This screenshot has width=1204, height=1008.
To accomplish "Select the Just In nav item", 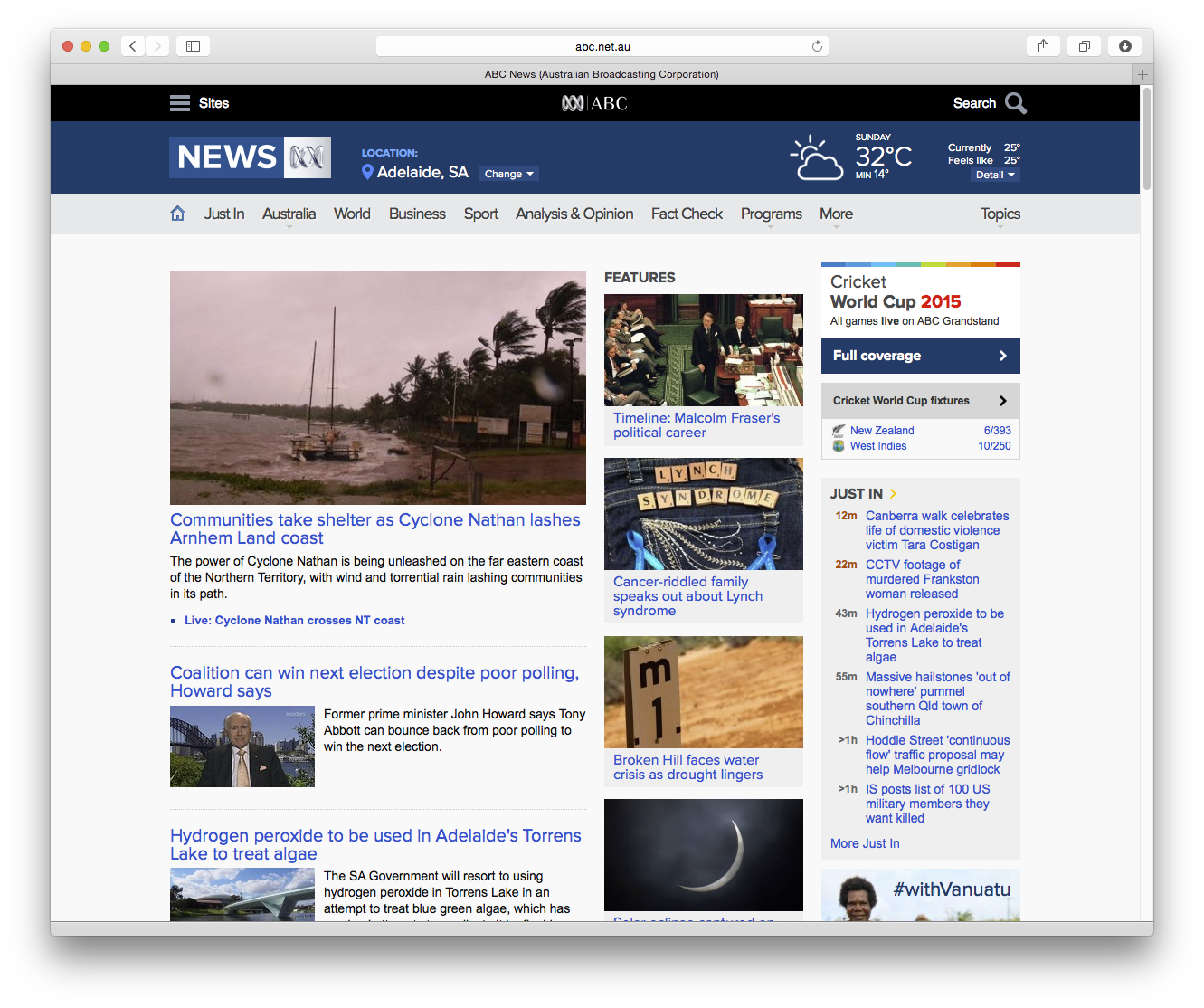I will pyautogui.click(x=224, y=214).
